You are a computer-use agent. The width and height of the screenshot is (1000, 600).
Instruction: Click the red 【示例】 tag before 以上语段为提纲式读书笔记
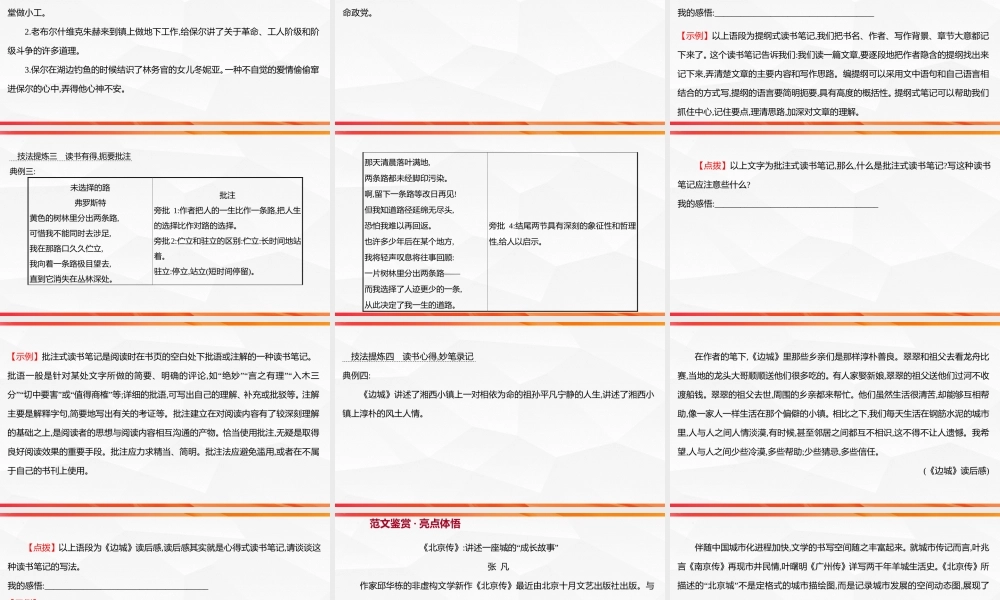point(693,36)
